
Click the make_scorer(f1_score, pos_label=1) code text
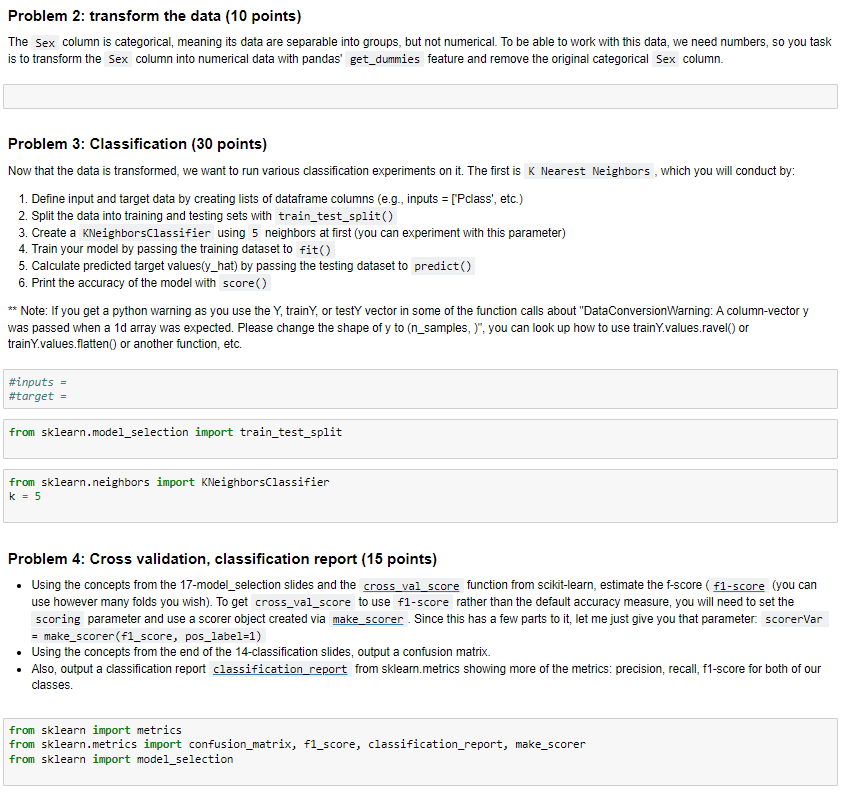click(152, 636)
